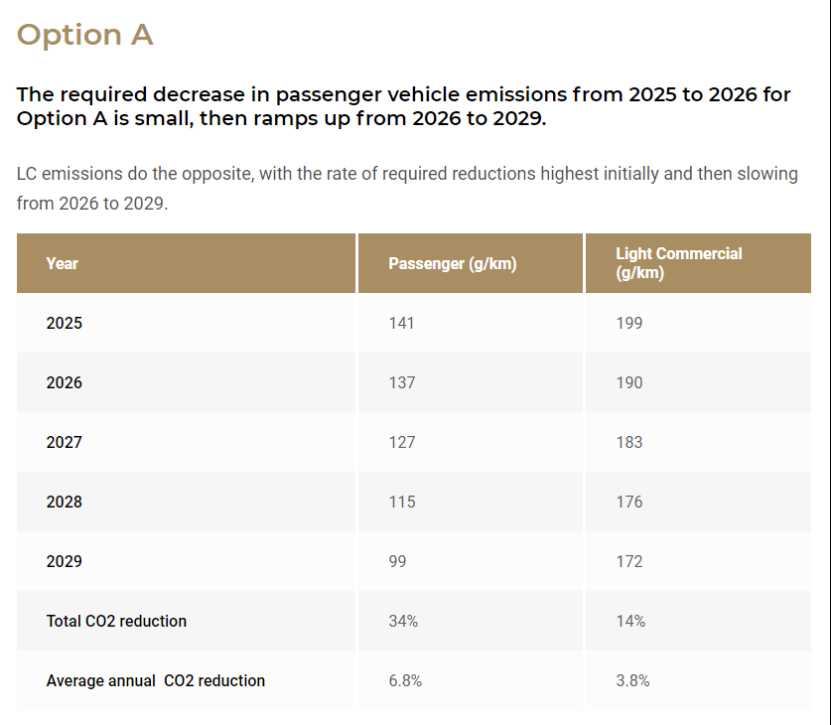This screenshot has width=831, height=725.
Task: Click the "Option A" heading
Action: tap(85, 35)
